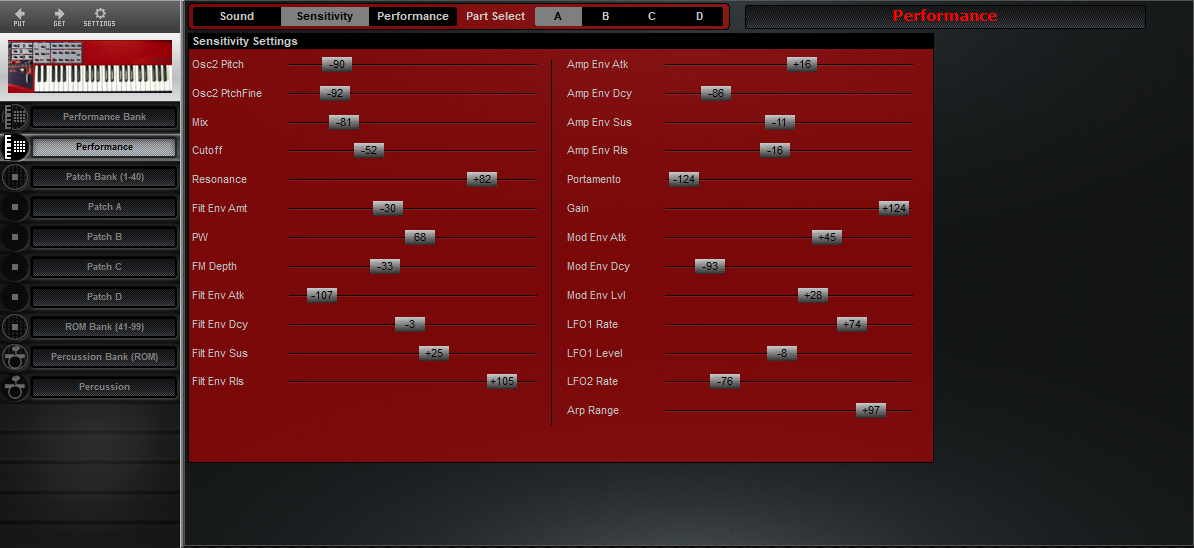Select part D in Part Select
1194x548 pixels.
point(699,17)
